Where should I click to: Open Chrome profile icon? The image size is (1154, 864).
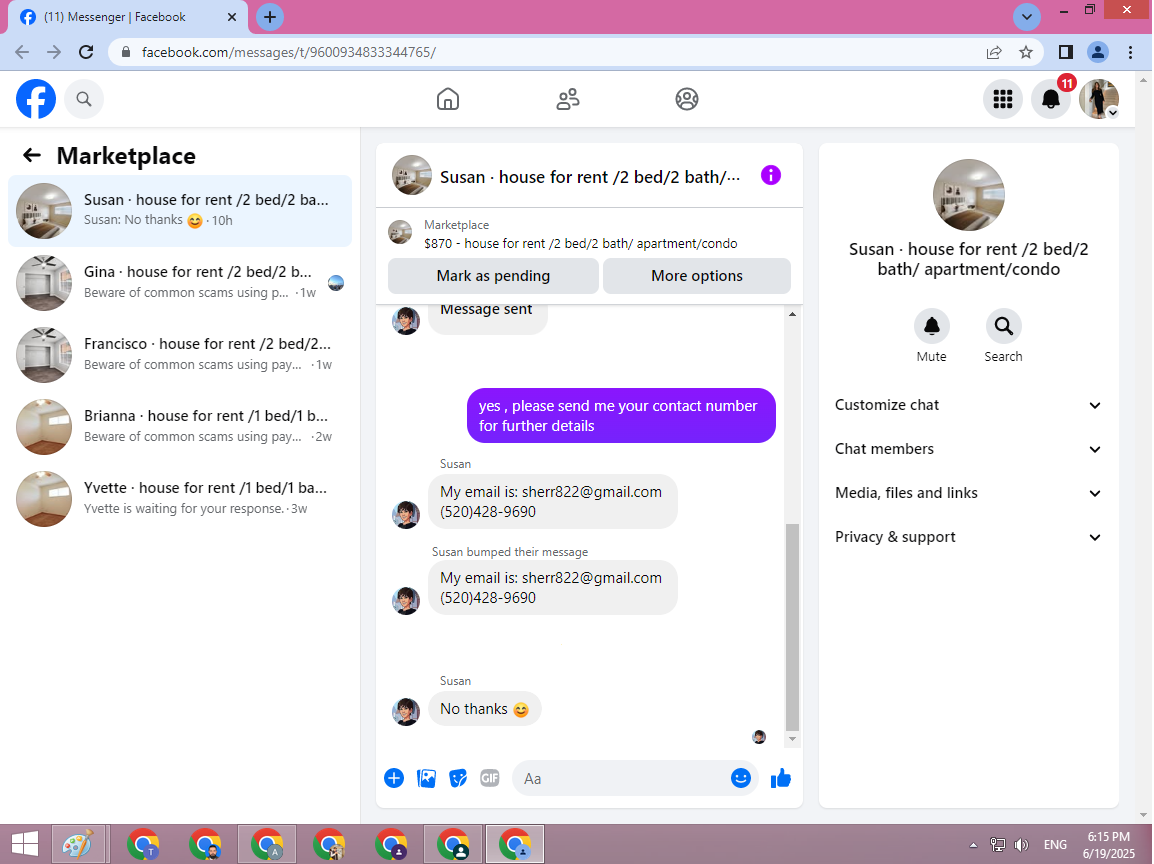[x=1097, y=52]
